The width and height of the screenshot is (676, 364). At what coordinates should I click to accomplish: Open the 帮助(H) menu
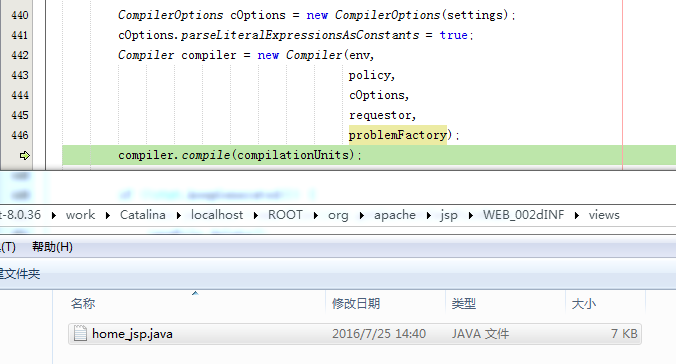click(x=52, y=247)
